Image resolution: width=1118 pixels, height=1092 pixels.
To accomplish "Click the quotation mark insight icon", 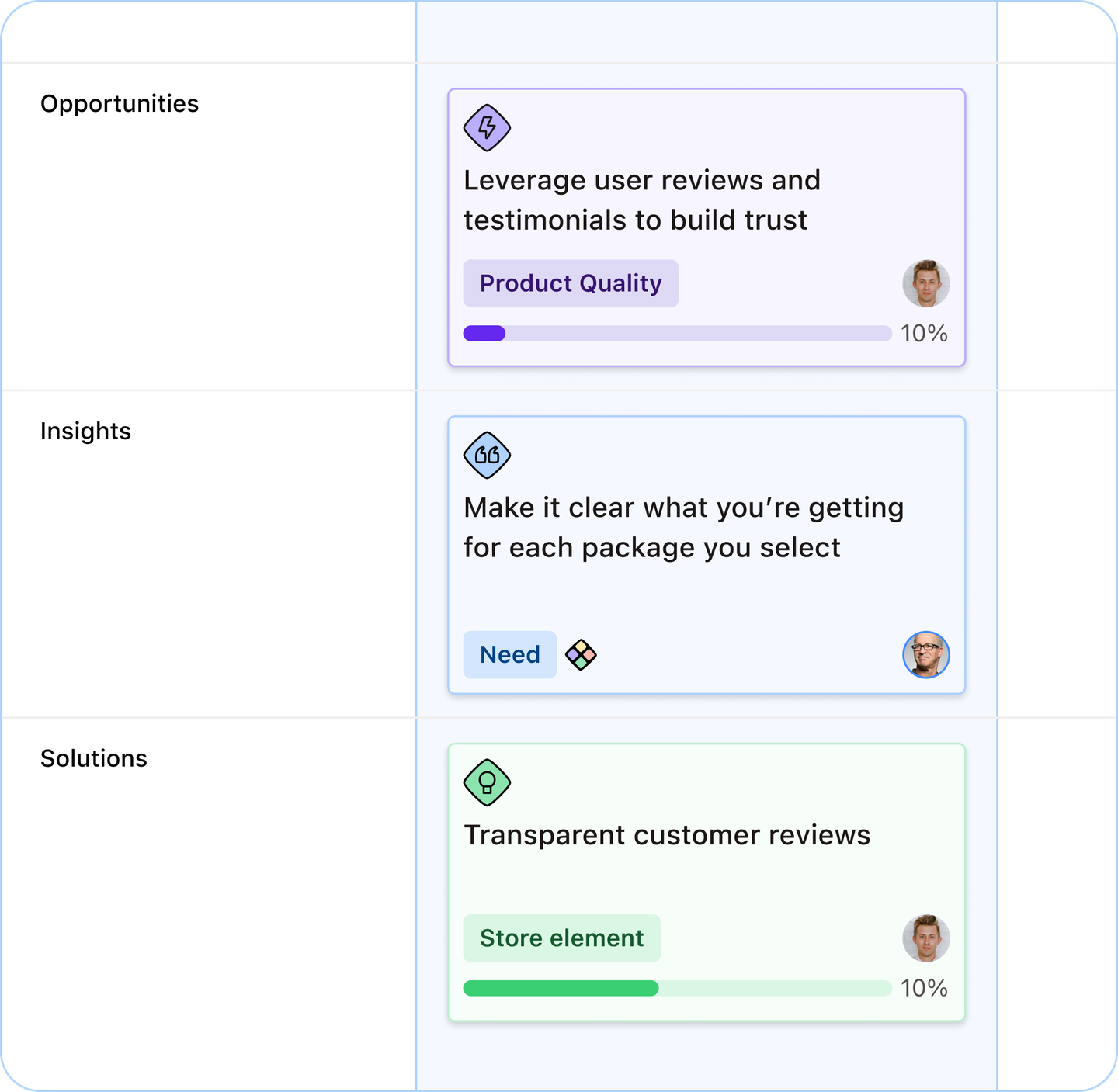I will click(487, 455).
